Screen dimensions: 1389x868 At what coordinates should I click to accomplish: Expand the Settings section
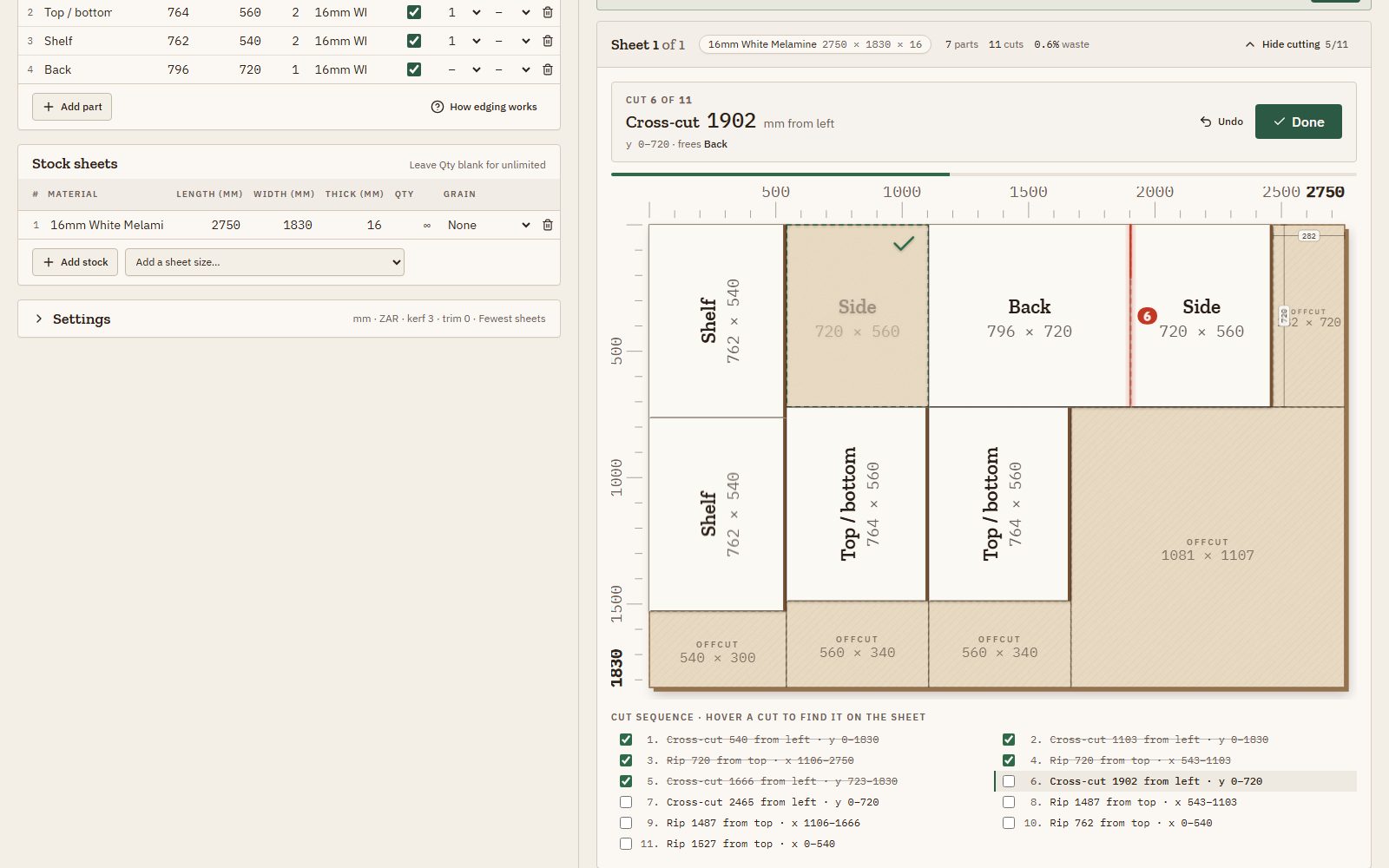(289, 319)
